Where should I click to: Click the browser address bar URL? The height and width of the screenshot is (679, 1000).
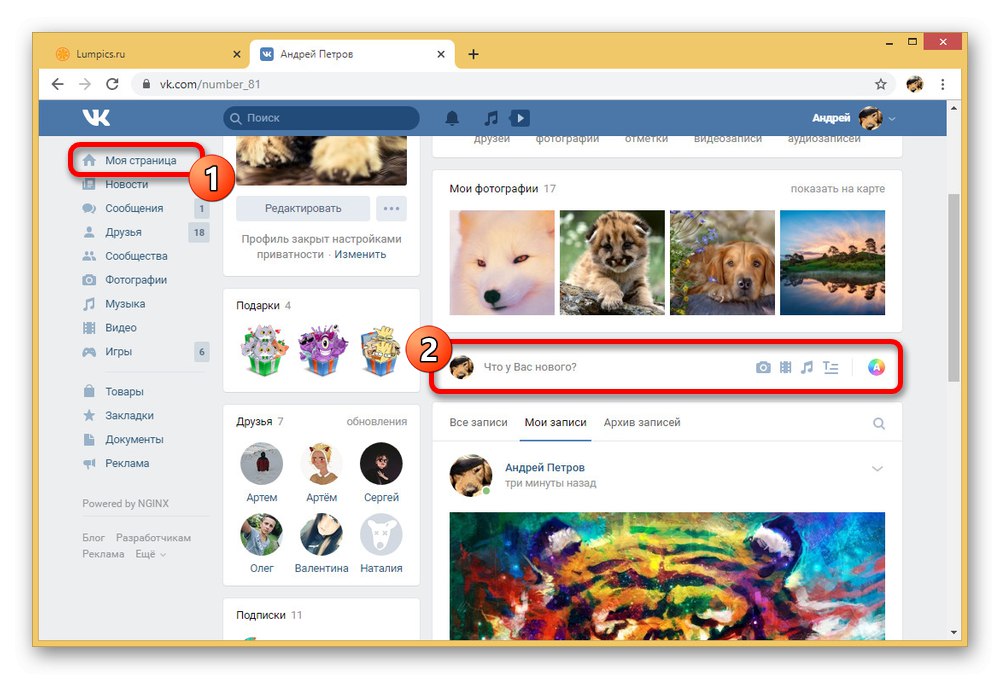click(210, 84)
